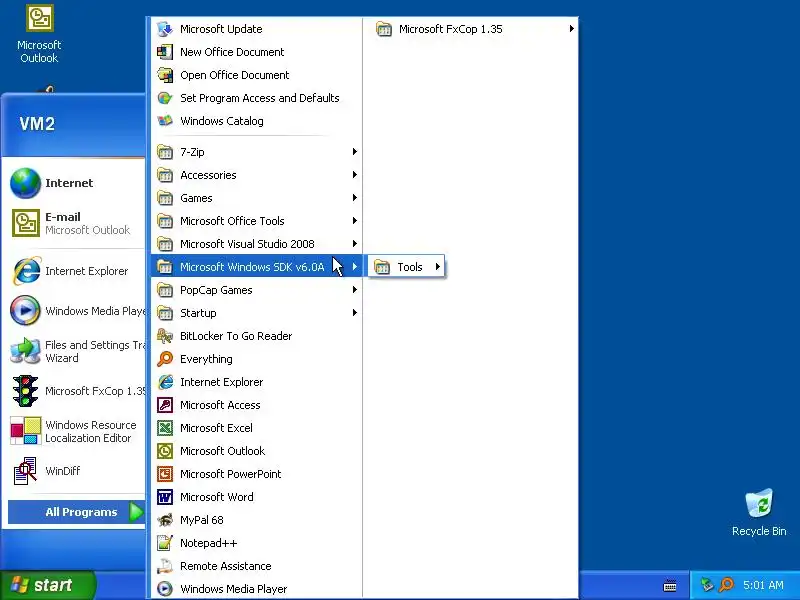The image size is (800, 600).
Task: Select the 7-Zip folder label
Action: tap(192, 152)
